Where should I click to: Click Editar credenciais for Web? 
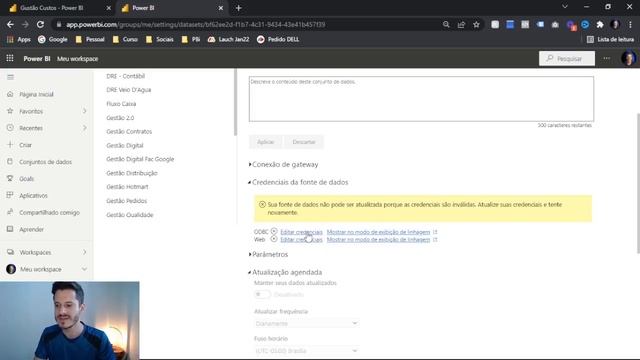tap(301, 240)
